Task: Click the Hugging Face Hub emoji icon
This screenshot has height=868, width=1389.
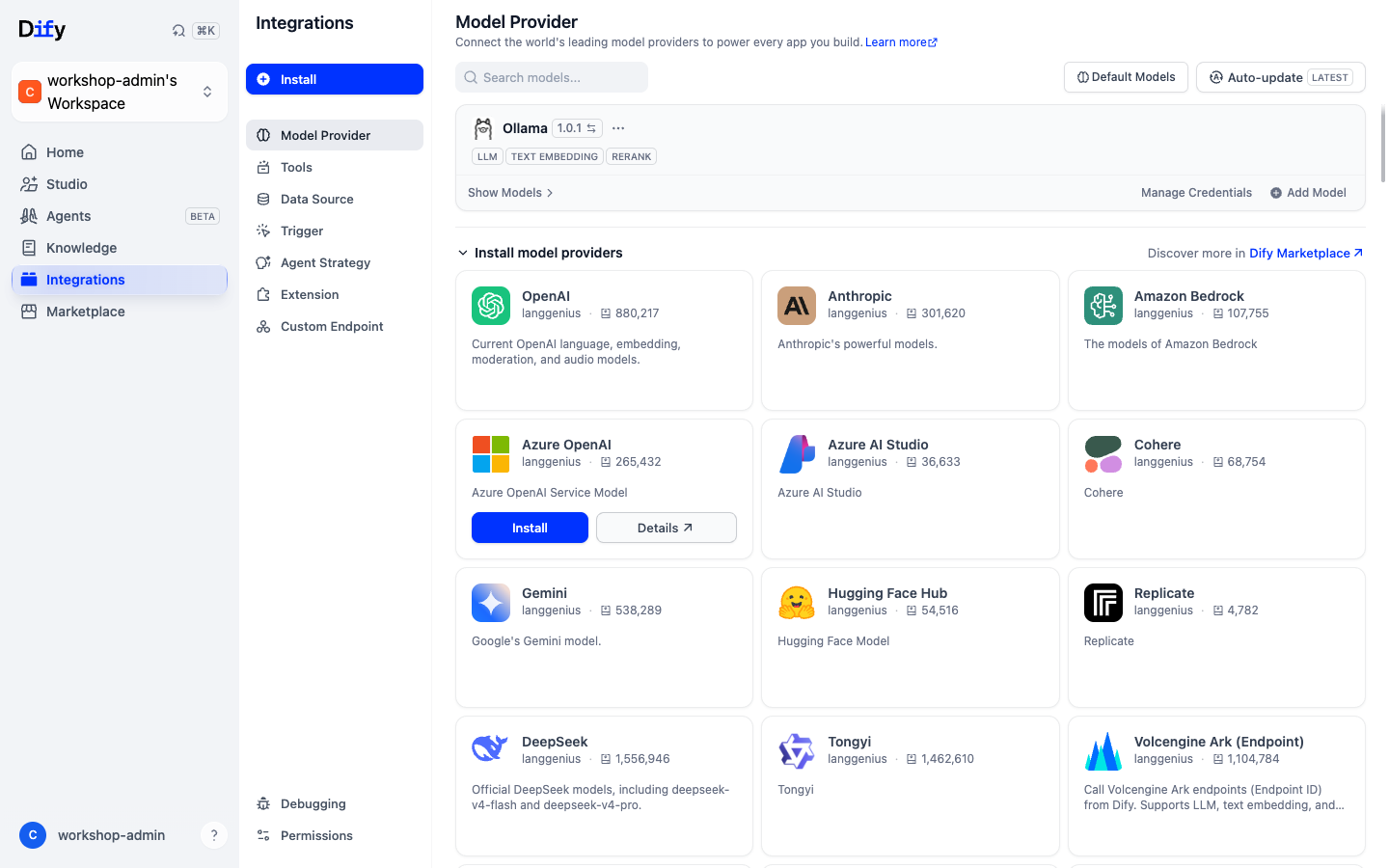Action: point(797,603)
